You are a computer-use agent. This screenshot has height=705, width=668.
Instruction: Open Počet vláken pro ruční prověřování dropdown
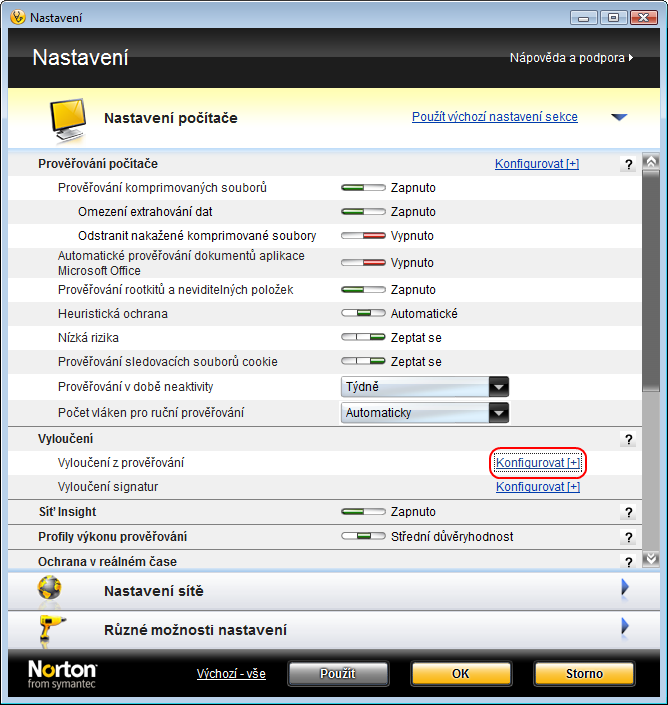tap(425, 413)
